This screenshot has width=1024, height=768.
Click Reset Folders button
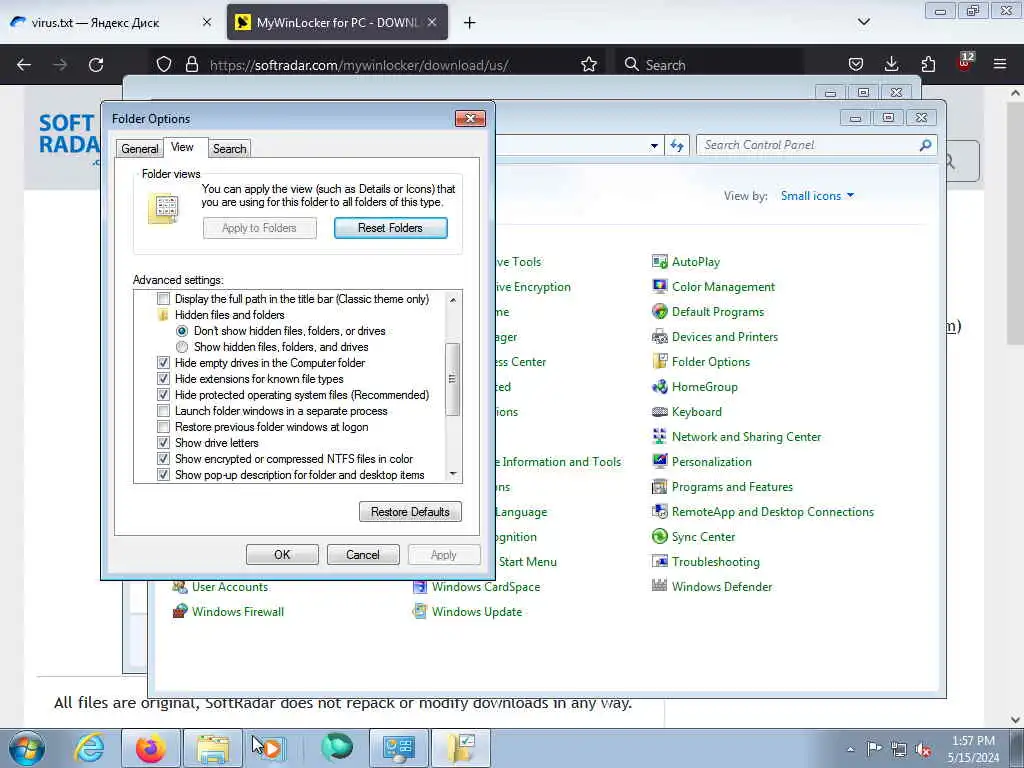point(391,228)
